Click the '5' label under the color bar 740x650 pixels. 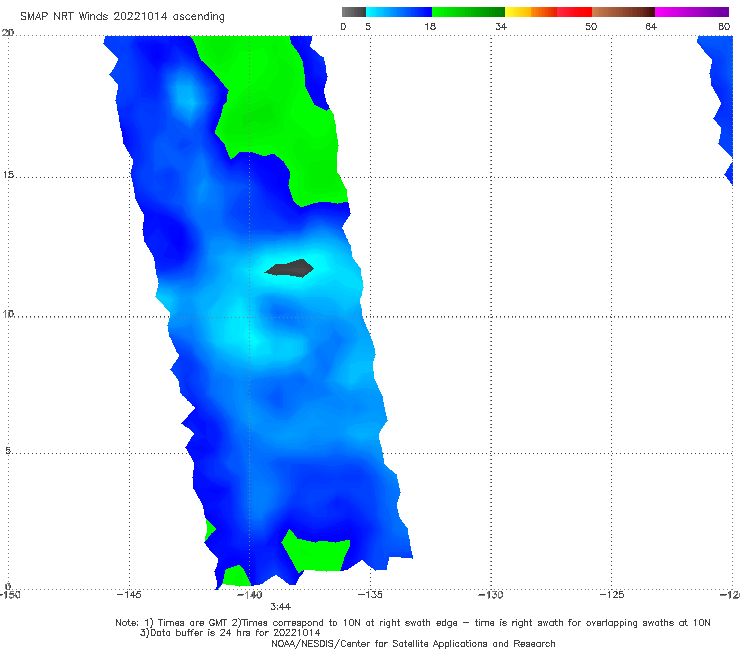[368, 27]
